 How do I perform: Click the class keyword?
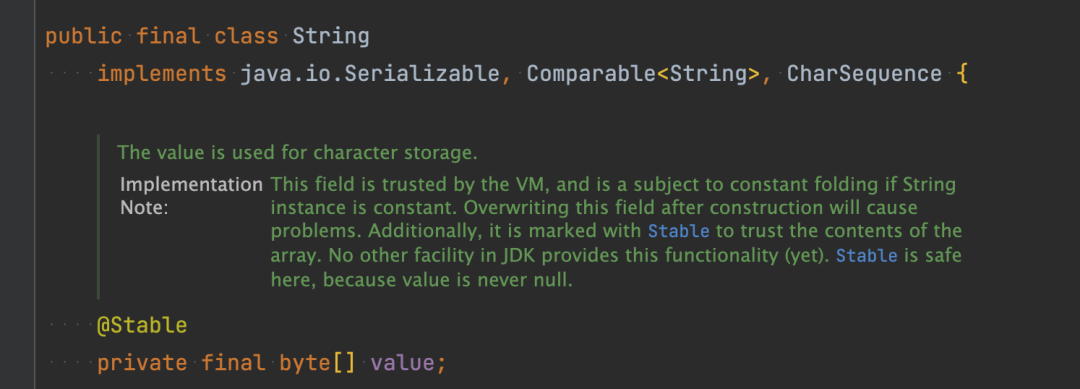coord(247,36)
